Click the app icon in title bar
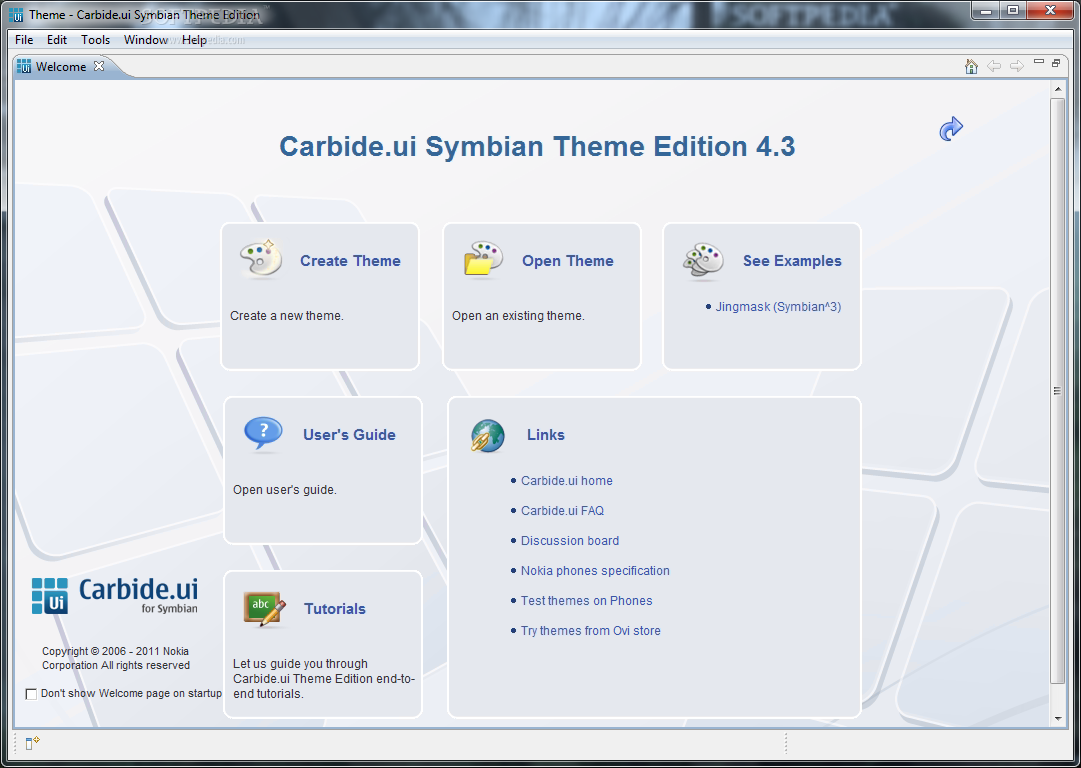The width and height of the screenshot is (1081, 768). 16,14
